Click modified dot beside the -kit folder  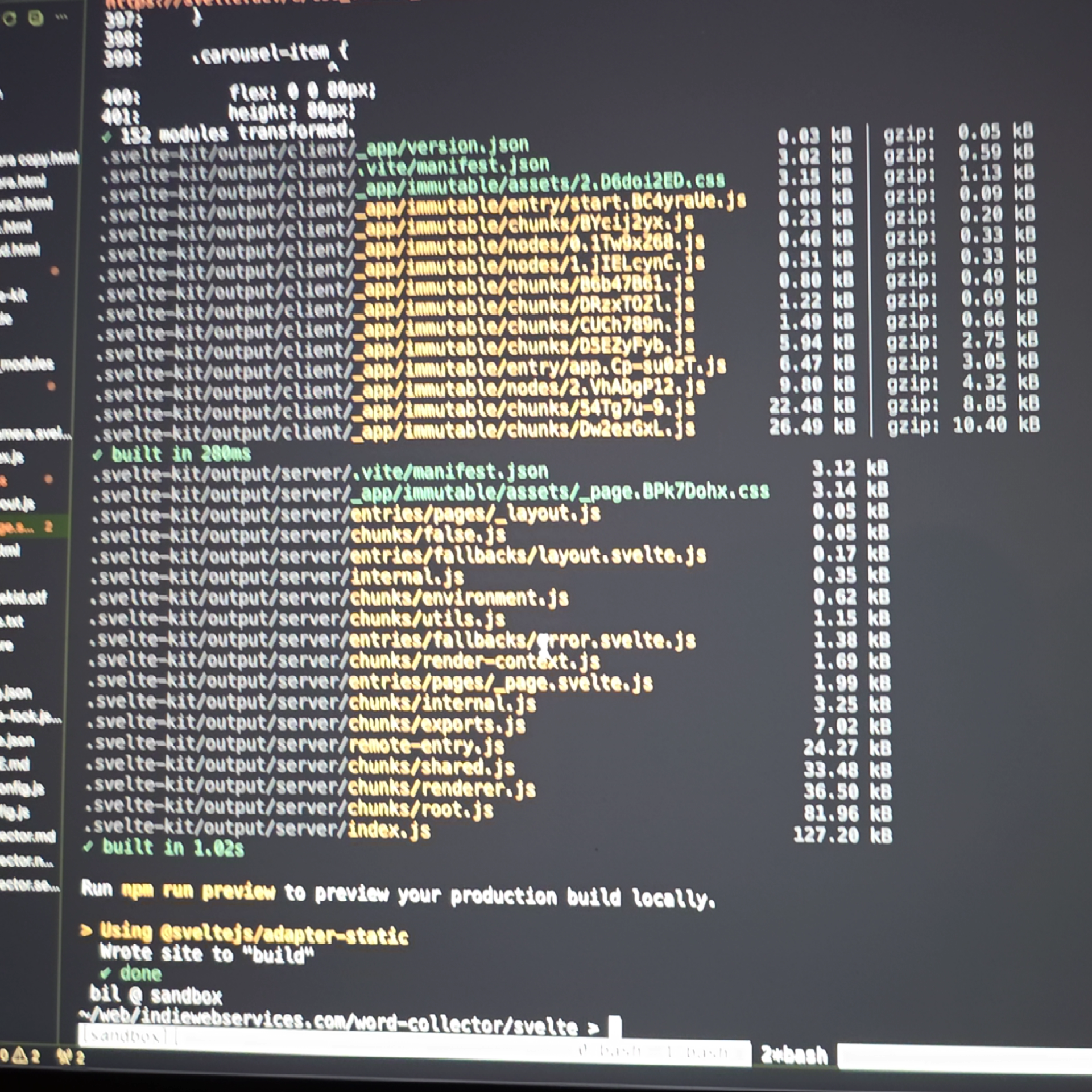click(x=55, y=271)
